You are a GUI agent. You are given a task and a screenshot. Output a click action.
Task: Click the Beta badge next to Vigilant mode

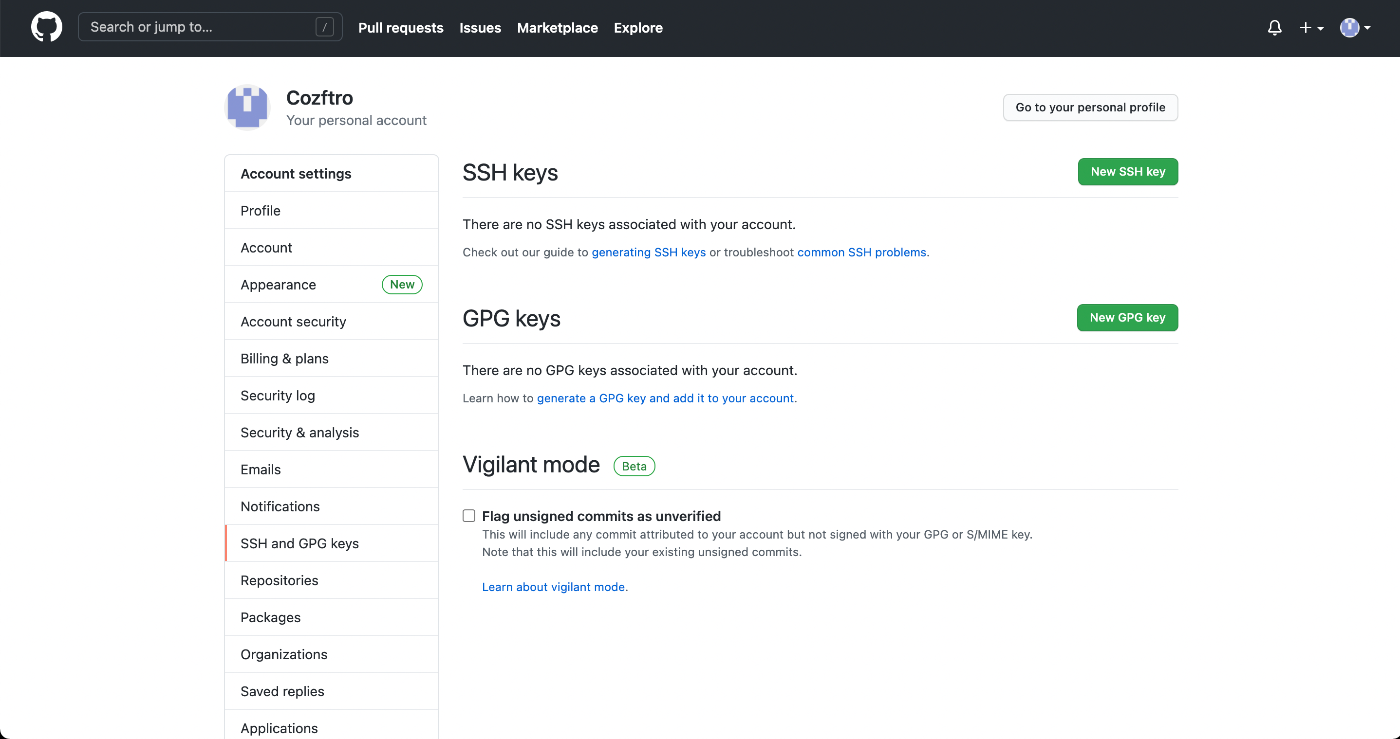click(x=634, y=466)
